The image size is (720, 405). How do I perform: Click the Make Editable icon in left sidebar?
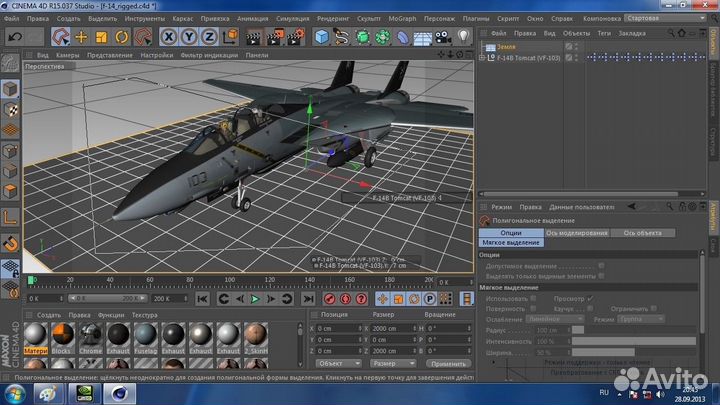pos(10,64)
